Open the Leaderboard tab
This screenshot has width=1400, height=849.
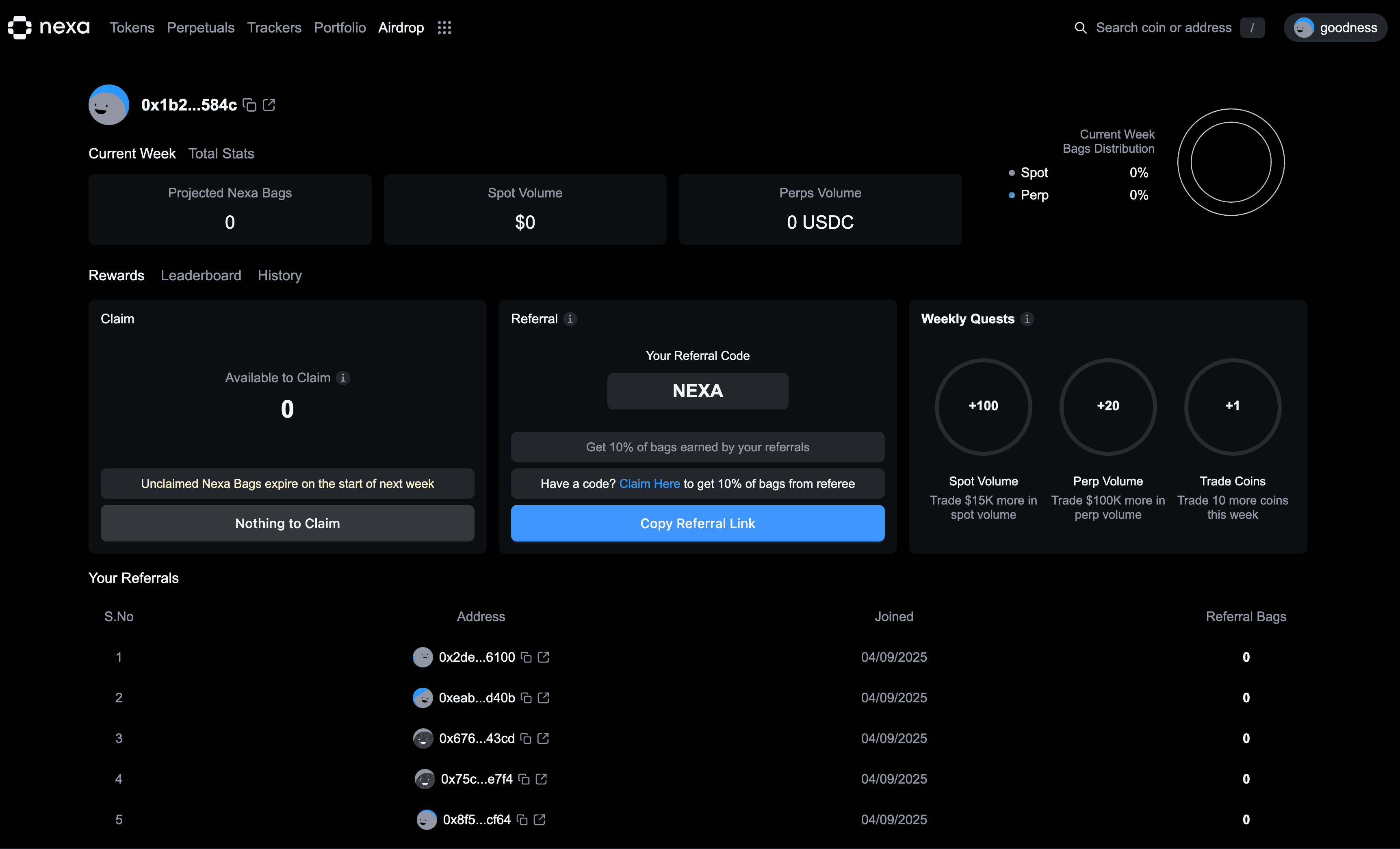tap(201, 275)
